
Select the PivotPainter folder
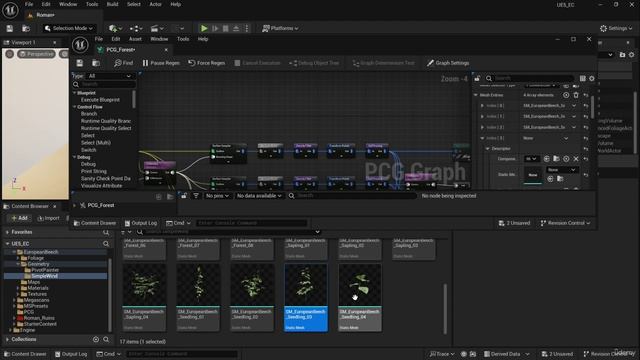(45, 270)
